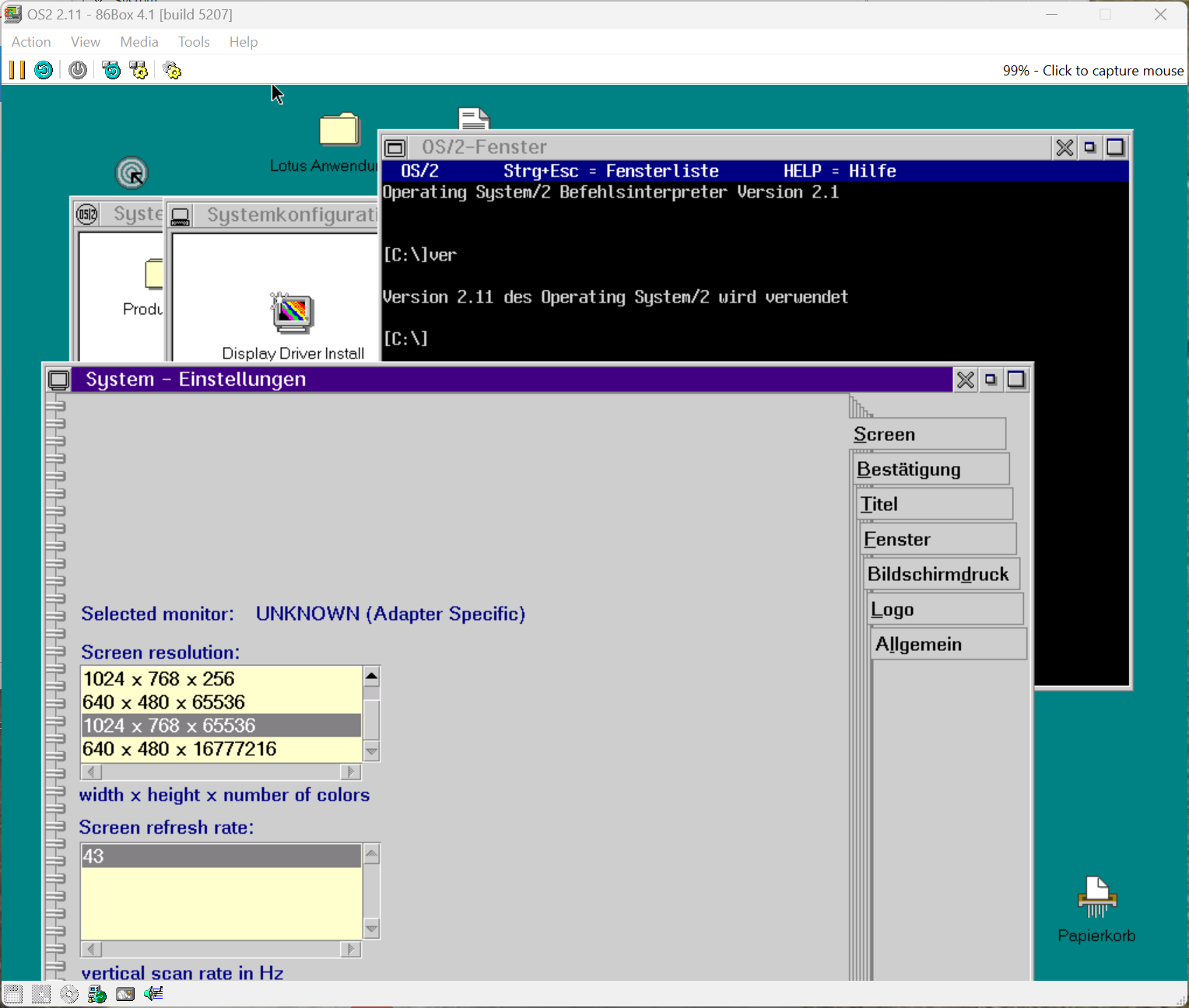This screenshot has height=1008, width=1189.
Task: Click the hard reset toolbar icon
Action: coord(44,70)
